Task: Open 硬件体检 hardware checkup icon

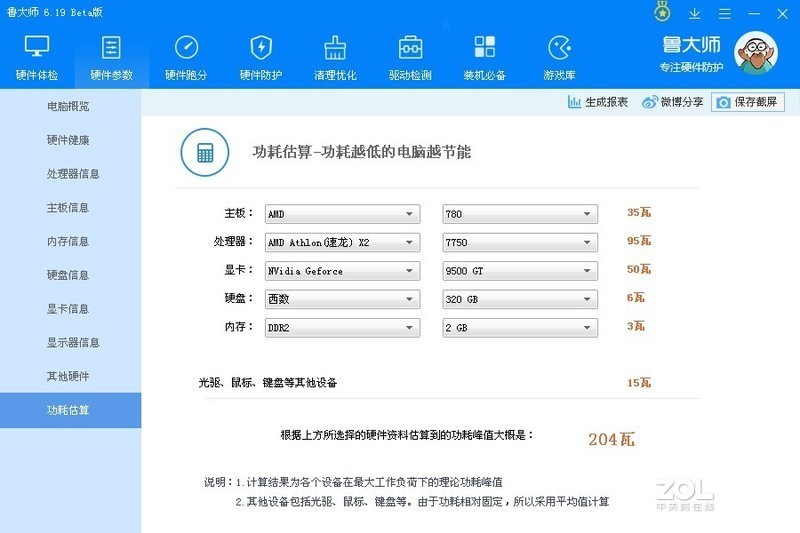Action: coord(37,47)
